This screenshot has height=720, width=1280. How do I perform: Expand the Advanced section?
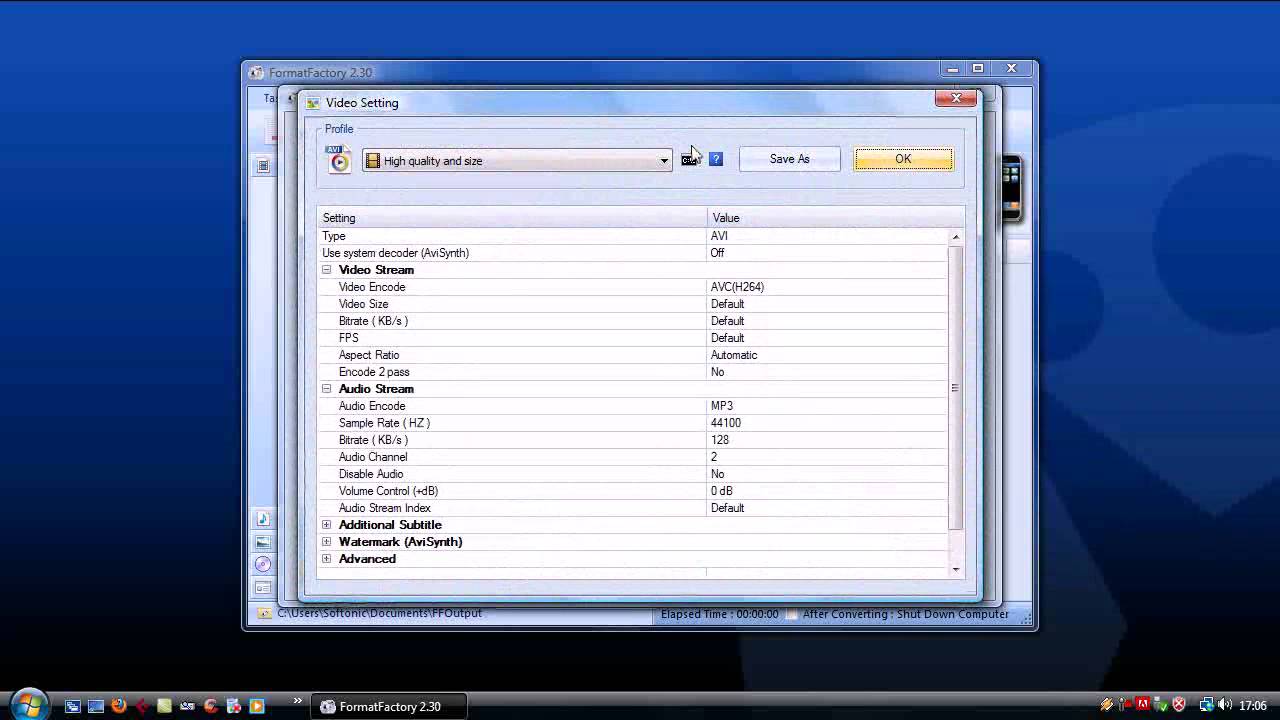click(x=326, y=559)
